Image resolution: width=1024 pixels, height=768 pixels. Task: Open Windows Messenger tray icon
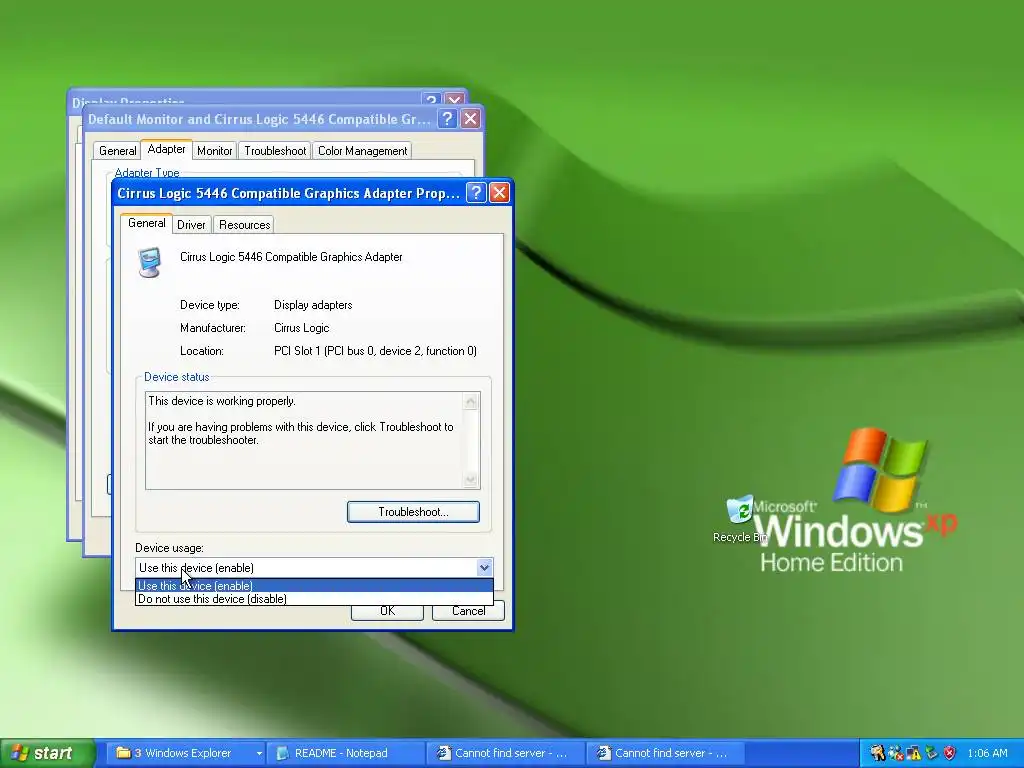895,753
